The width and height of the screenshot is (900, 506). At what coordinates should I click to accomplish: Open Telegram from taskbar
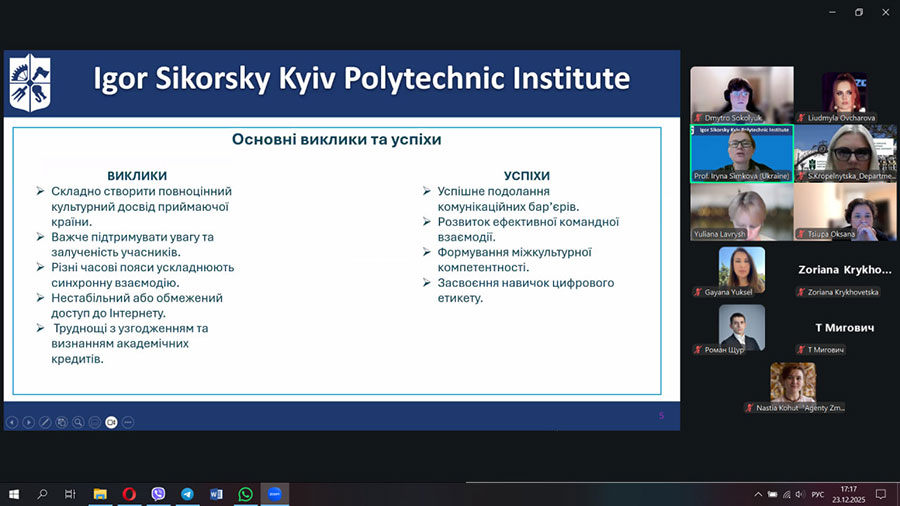[187, 494]
